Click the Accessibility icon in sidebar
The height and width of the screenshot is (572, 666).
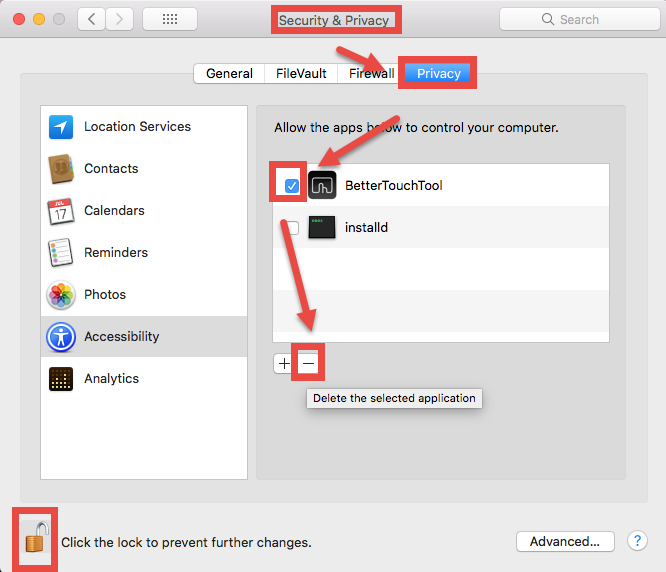61,337
